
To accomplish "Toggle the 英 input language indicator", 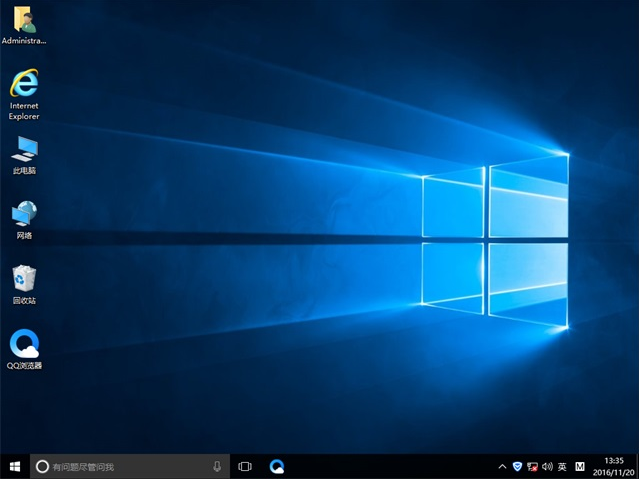I will pos(562,466).
